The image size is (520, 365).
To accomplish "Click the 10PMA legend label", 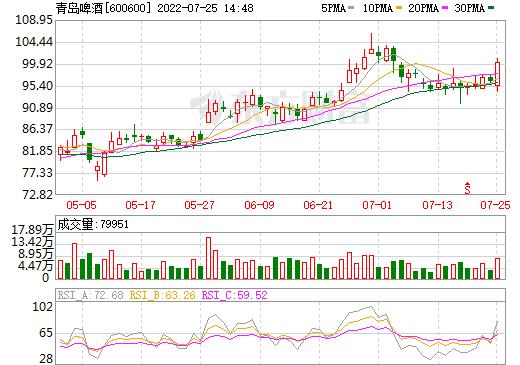I will 378,8.
